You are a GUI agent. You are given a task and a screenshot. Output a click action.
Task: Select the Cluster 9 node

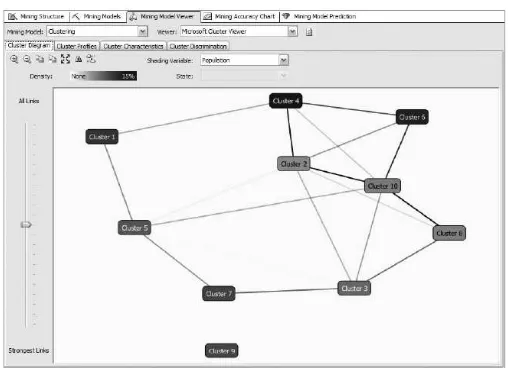222,351
